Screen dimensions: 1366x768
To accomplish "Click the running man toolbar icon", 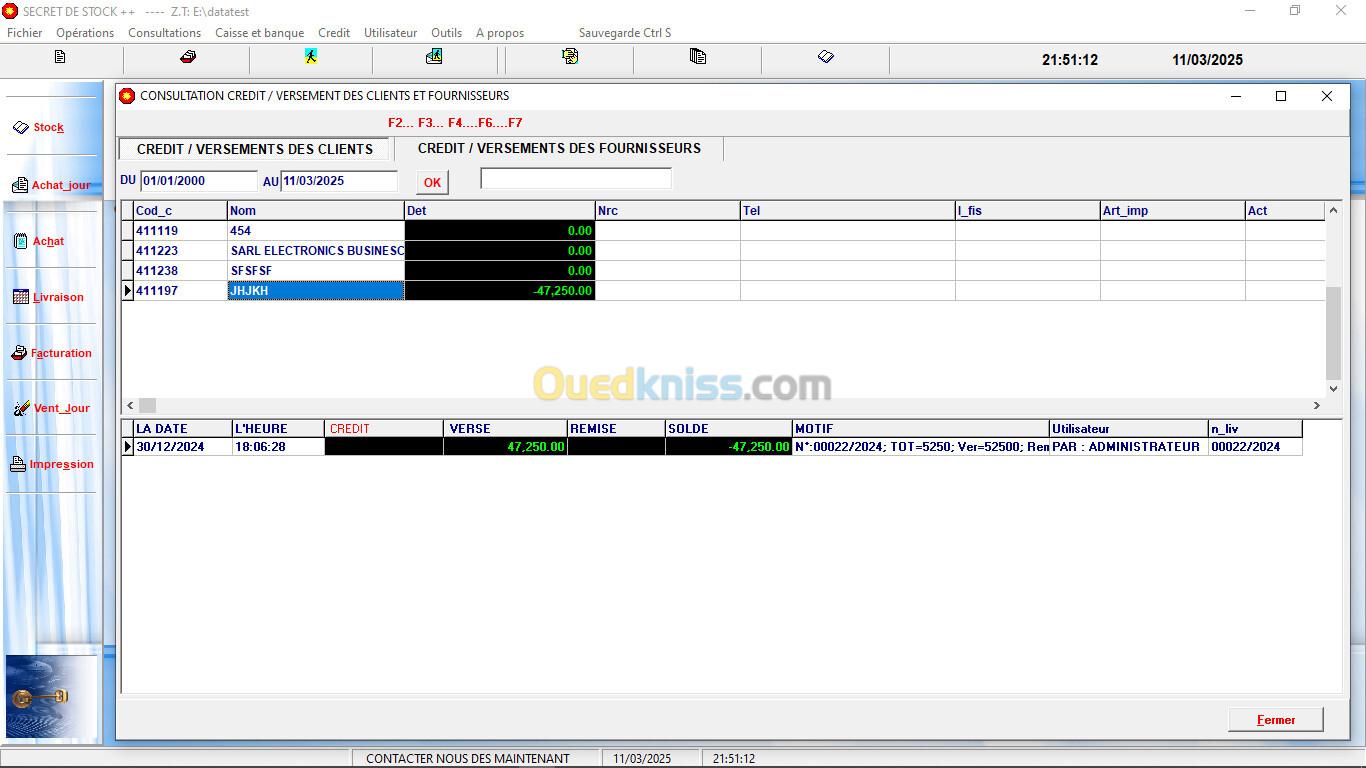I will [311, 57].
